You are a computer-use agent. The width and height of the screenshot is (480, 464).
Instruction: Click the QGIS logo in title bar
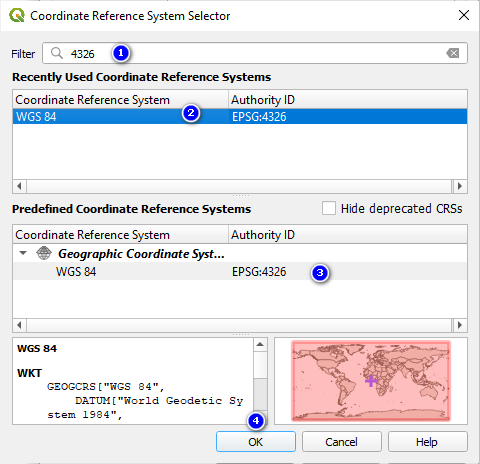point(17,15)
